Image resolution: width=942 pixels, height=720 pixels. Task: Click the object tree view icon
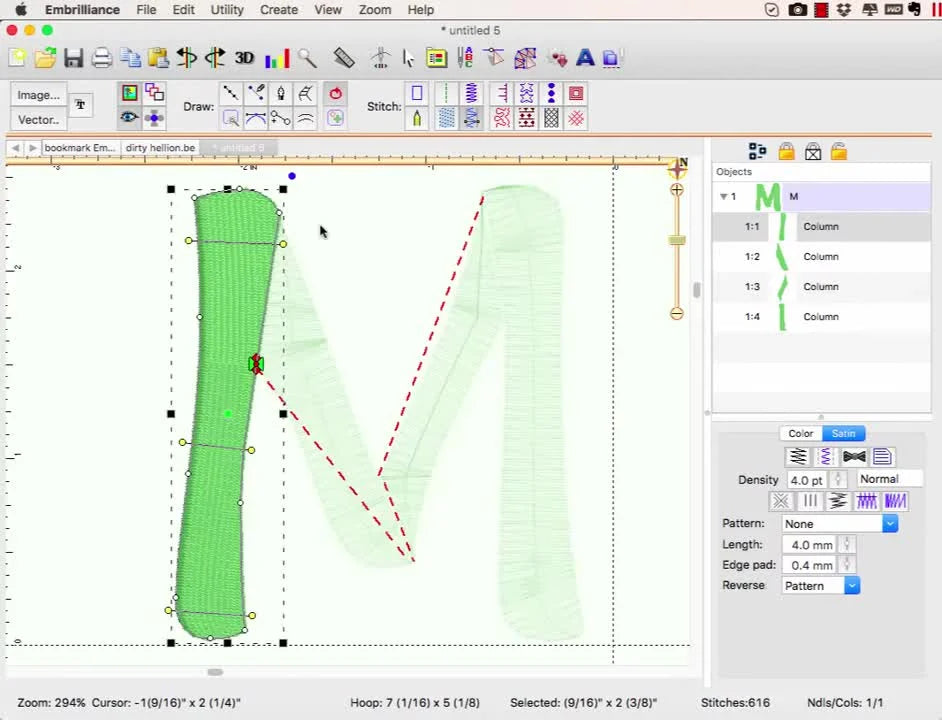click(x=757, y=151)
